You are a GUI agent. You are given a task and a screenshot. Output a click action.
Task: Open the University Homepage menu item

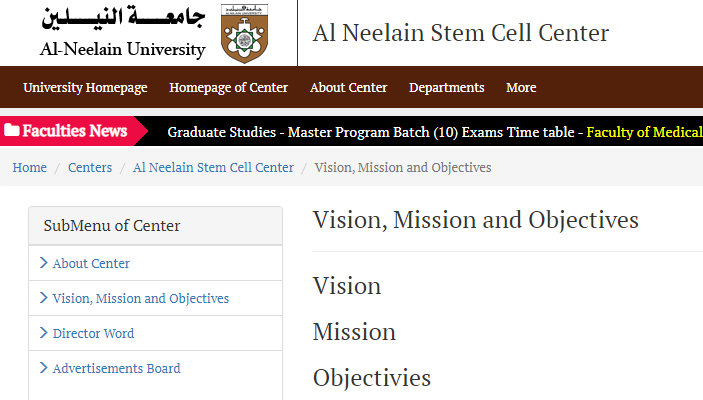85,87
